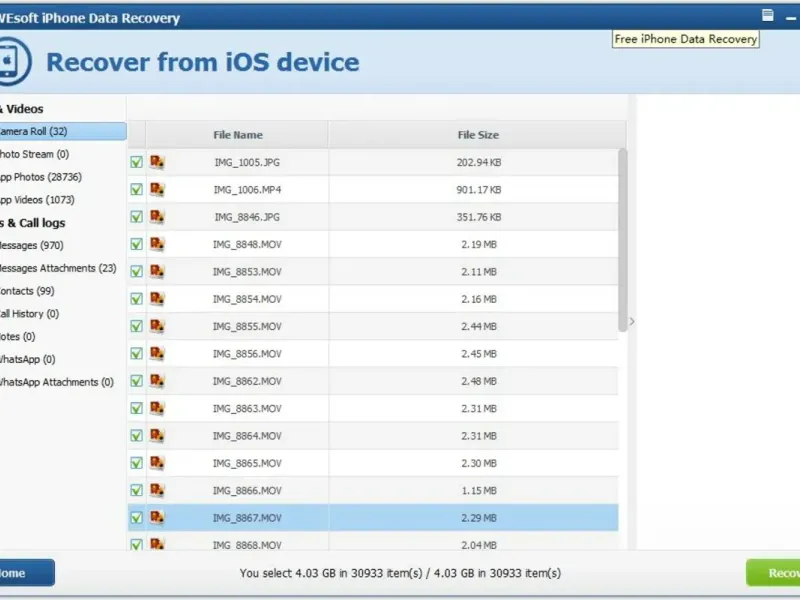
Task: Click the file icon beside IMG_8867.MOV
Action: [157, 518]
